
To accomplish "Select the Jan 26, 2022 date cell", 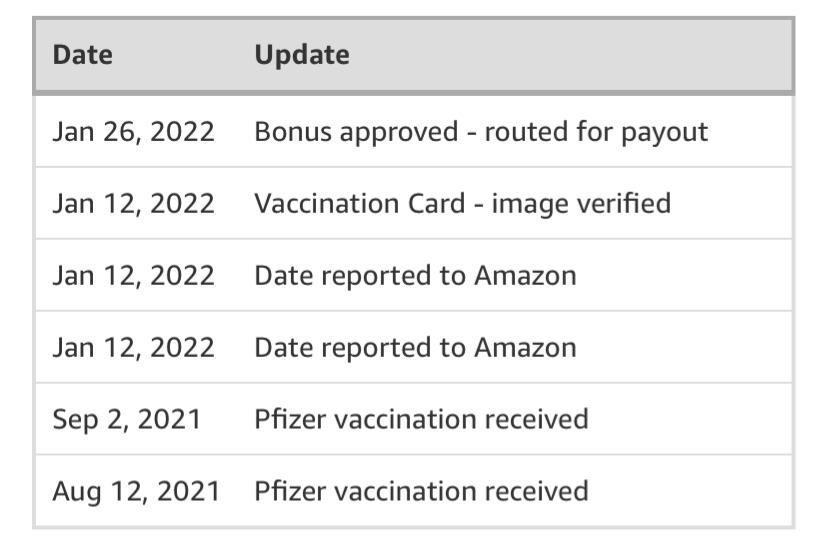I will point(133,131).
